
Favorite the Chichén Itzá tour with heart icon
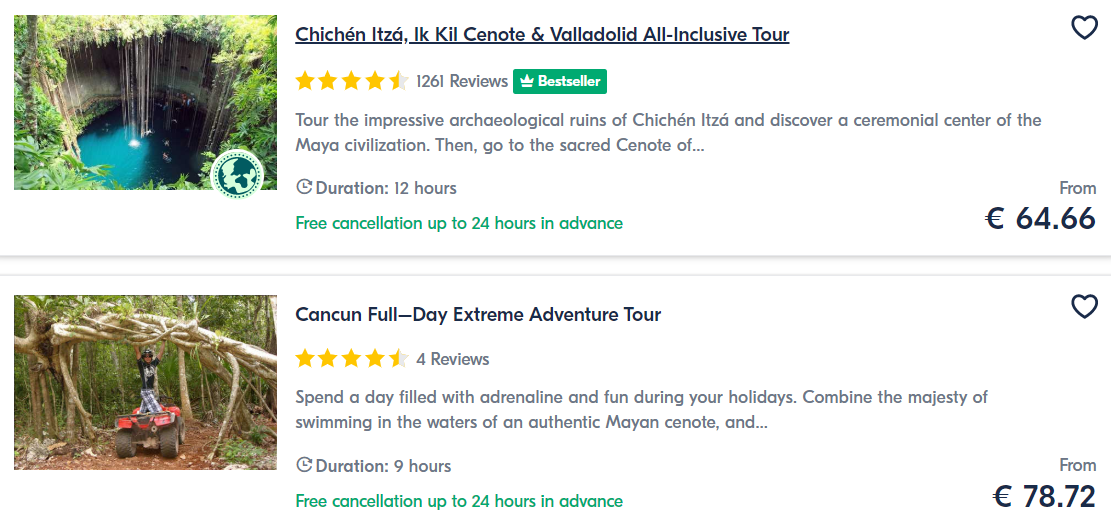click(x=1084, y=28)
